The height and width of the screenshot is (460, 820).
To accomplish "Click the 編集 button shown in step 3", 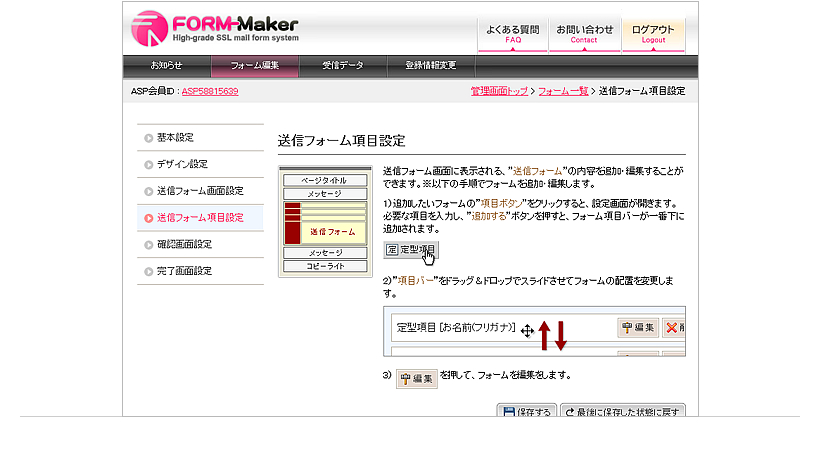I will point(417,378).
